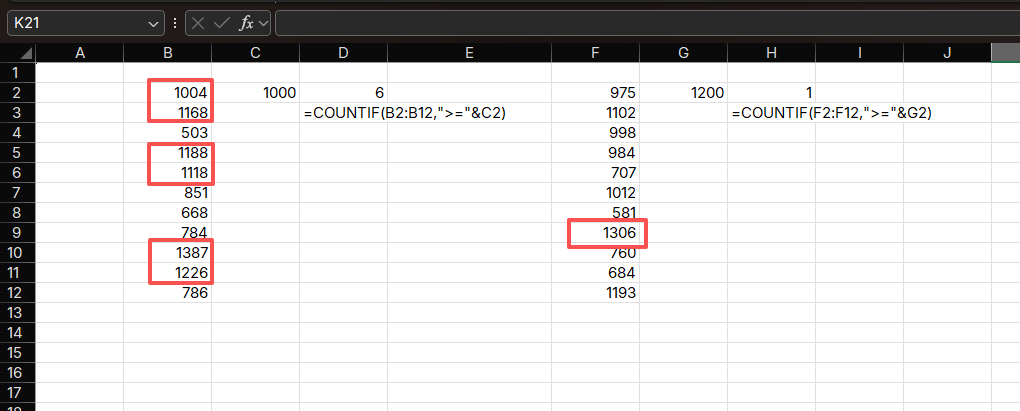Select column B header
Screen dimensions: 1020x411
click(168, 53)
